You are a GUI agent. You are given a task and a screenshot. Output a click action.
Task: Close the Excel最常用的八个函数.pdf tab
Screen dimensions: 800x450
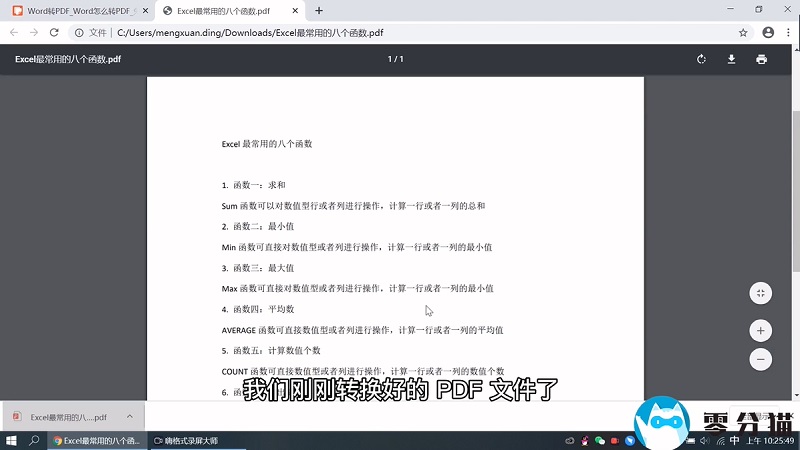point(296,10)
